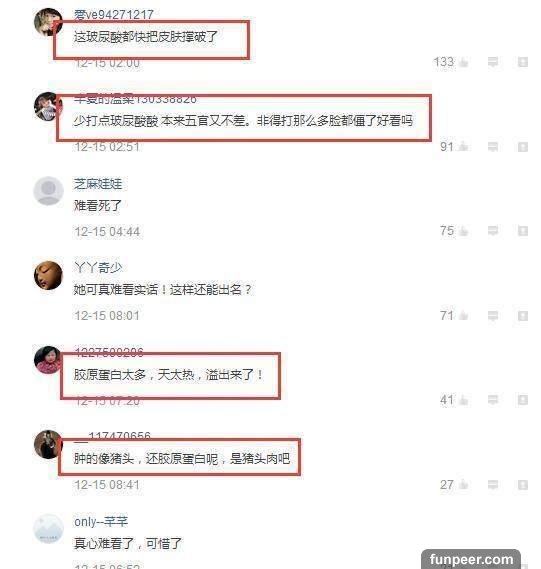
Task: Like the comment with 91 likes
Action: coord(463,147)
